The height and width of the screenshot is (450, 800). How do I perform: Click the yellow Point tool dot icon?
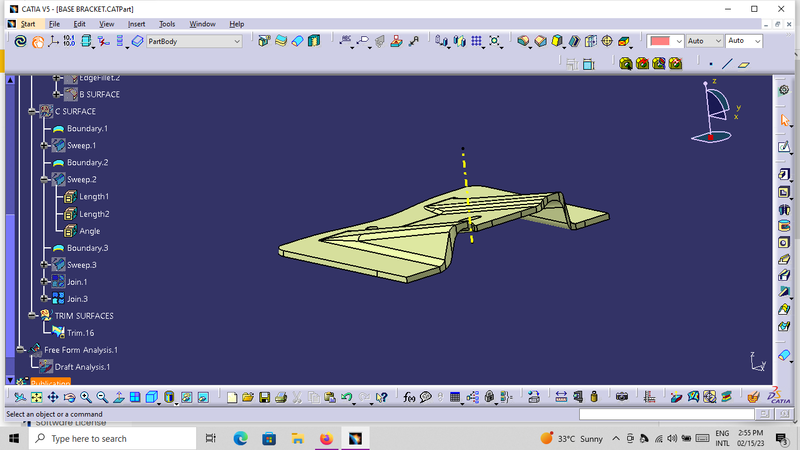click(711, 64)
